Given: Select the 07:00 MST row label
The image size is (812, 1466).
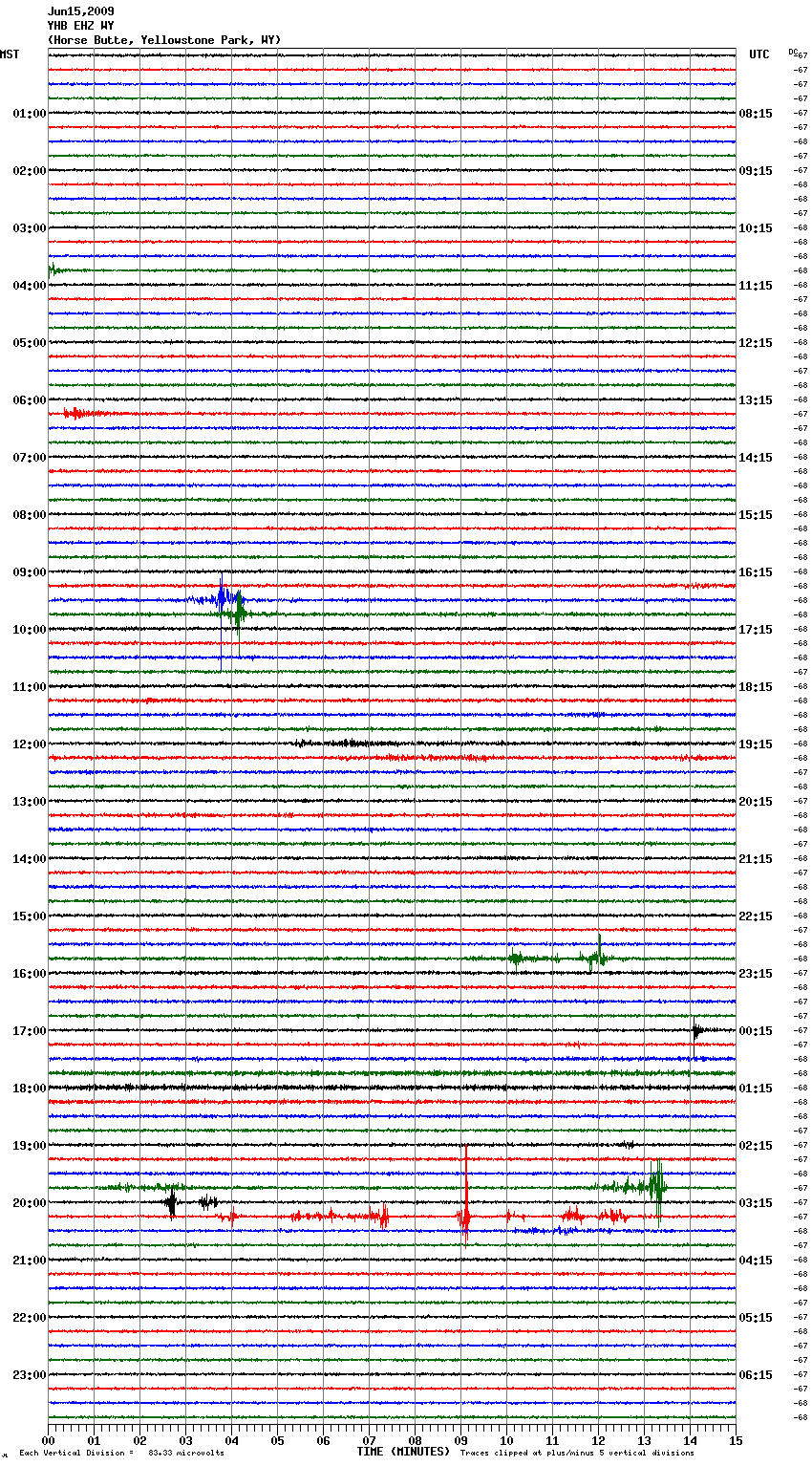Looking at the screenshot, I should pyautogui.click(x=30, y=458).
